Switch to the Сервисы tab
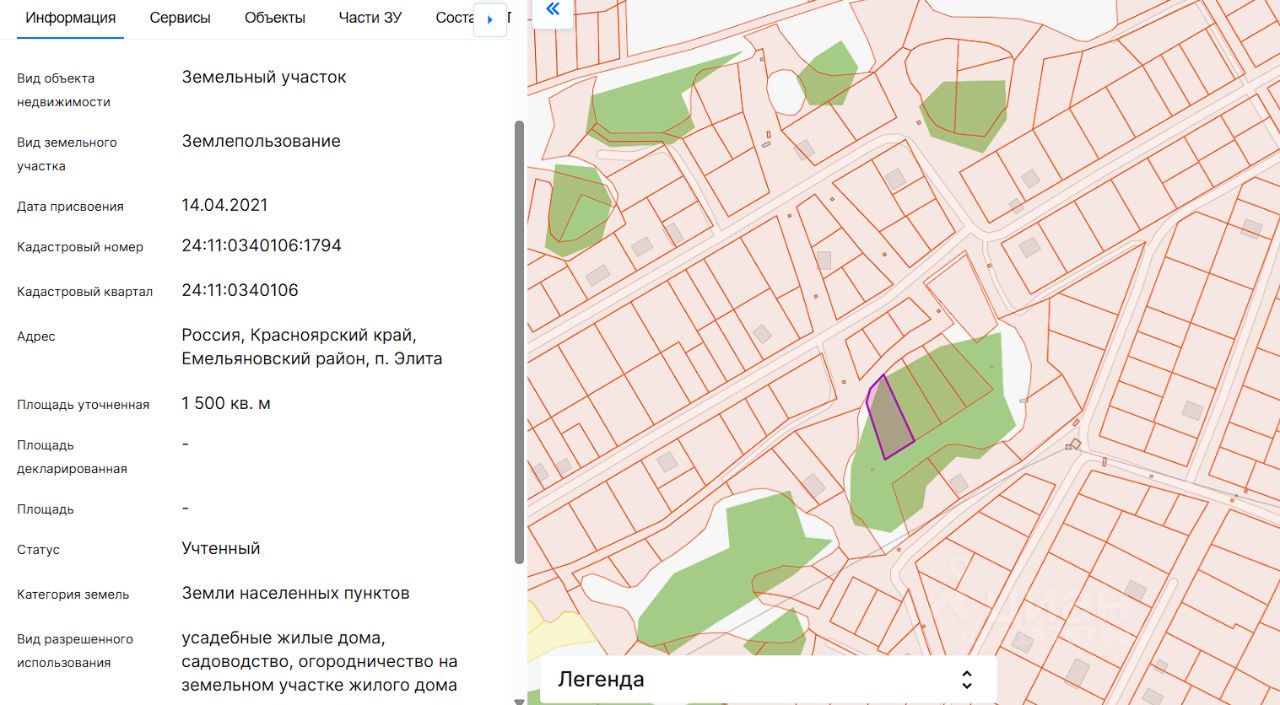Image resolution: width=1280 pixels, height=705 pixels. coord(180,18)
